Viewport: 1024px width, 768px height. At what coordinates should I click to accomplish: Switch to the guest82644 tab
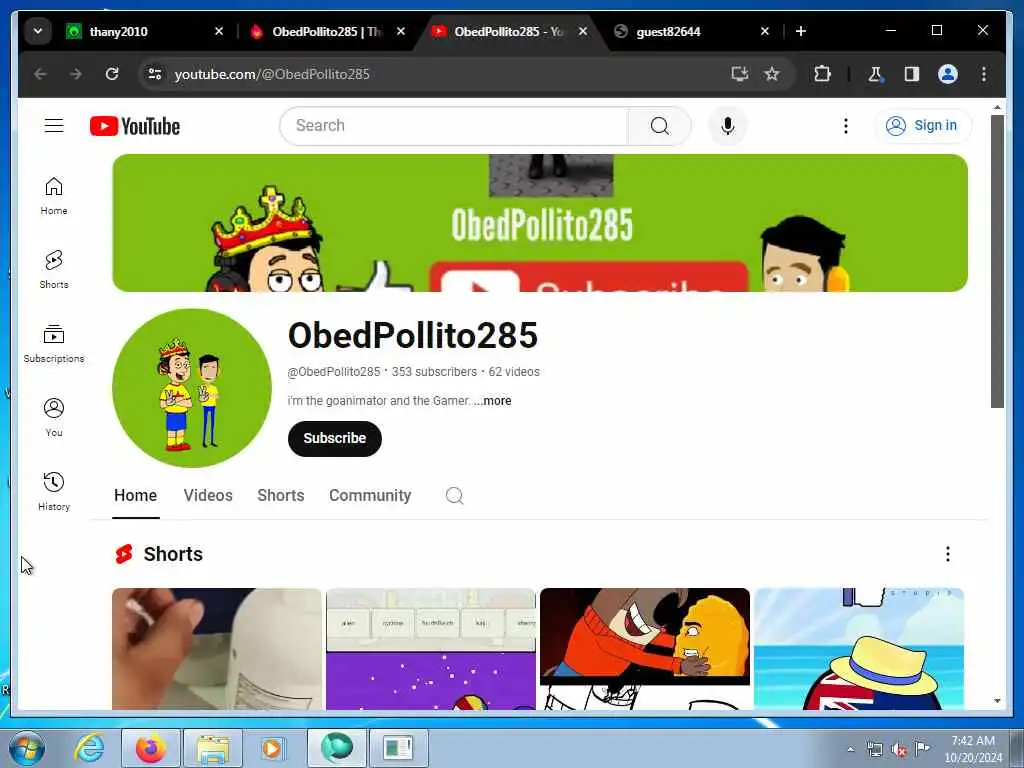pos(679,31)
